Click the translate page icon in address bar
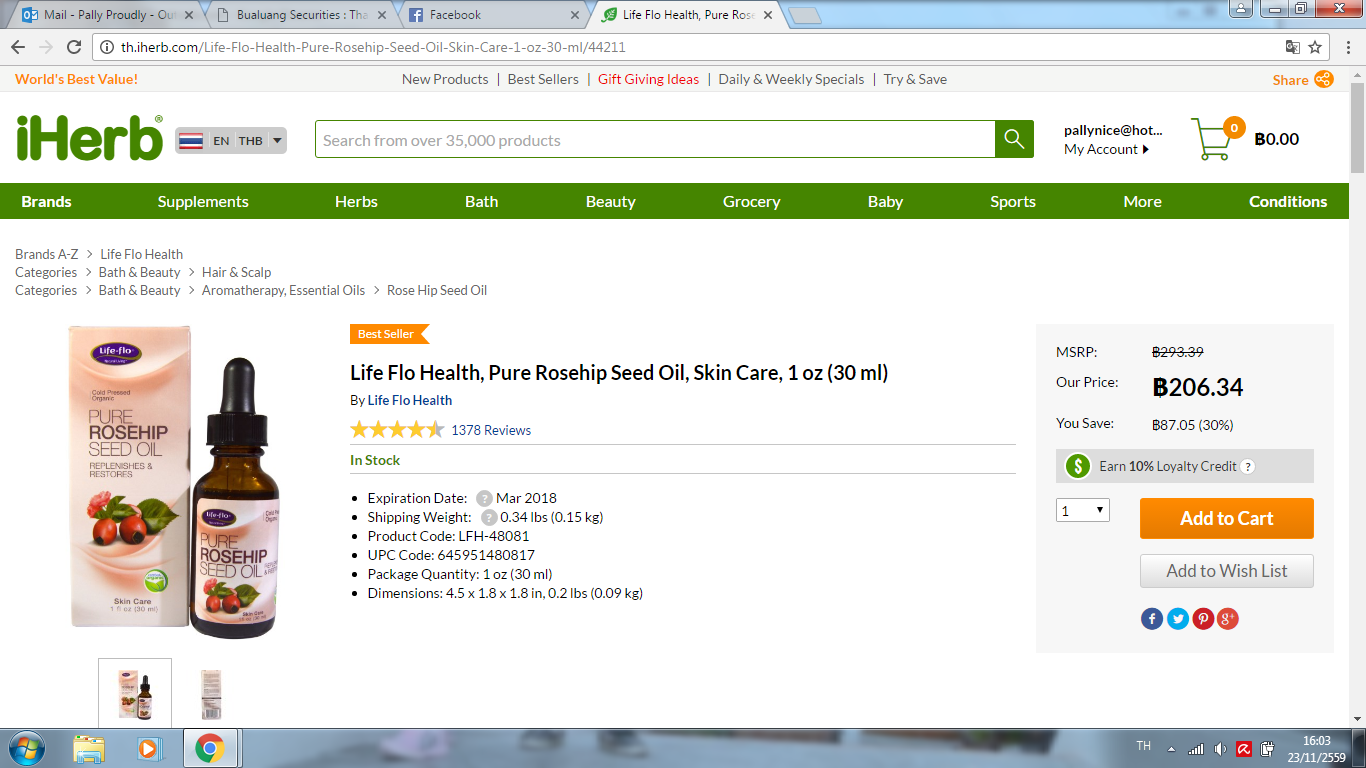This screenshot has width=1366, height=768. coord(1292,47)
